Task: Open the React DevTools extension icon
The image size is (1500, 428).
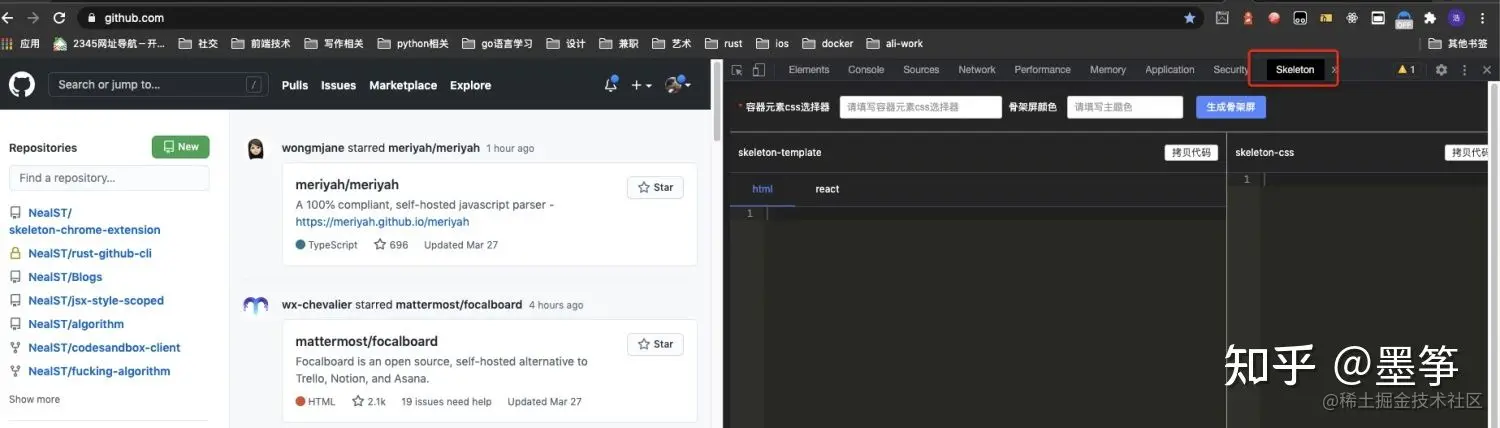Action: tap(1352, 18)
